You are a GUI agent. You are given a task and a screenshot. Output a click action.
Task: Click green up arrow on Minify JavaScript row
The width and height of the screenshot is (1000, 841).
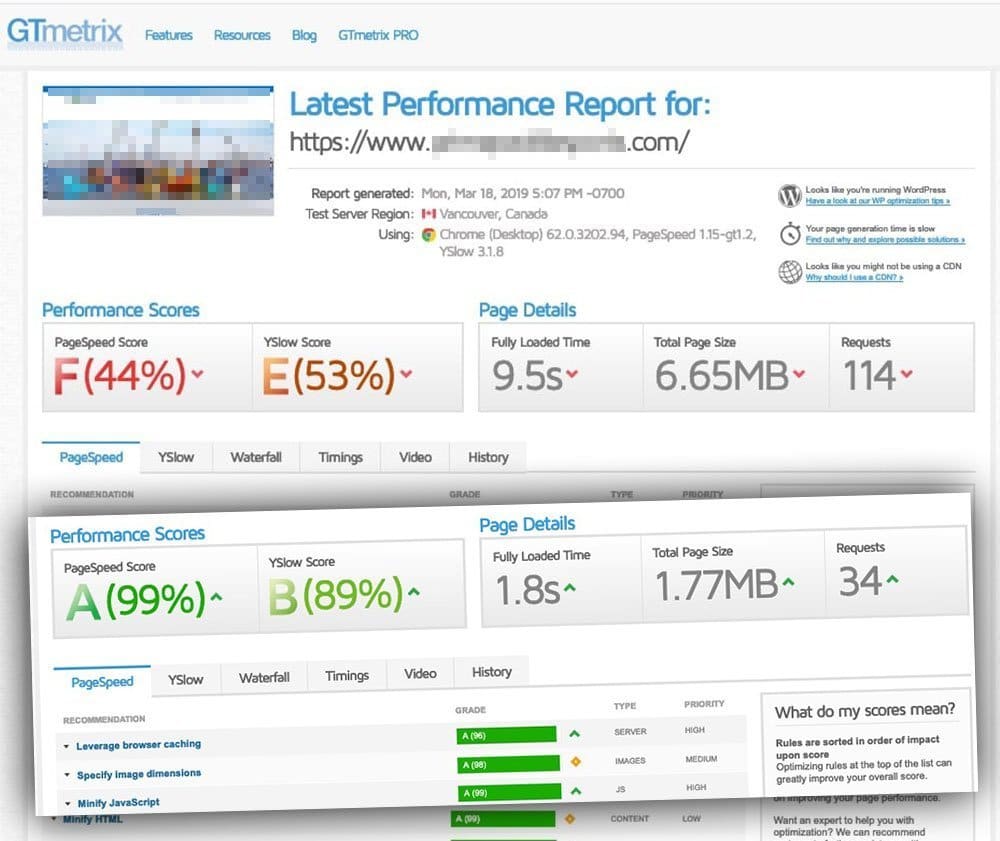576,791
